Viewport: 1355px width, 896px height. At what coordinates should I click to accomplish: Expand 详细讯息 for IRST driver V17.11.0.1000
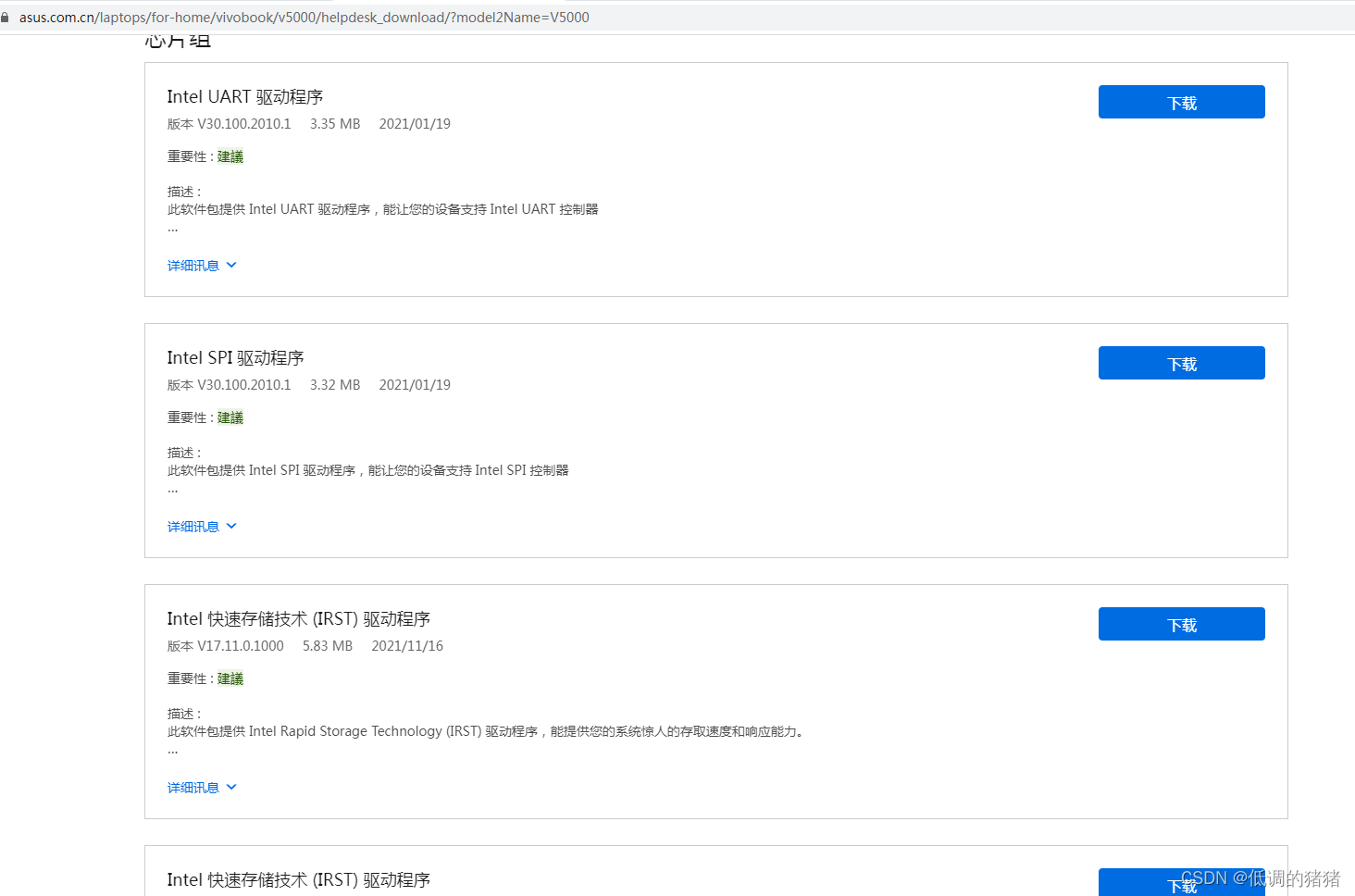click(x=202, y=788)
